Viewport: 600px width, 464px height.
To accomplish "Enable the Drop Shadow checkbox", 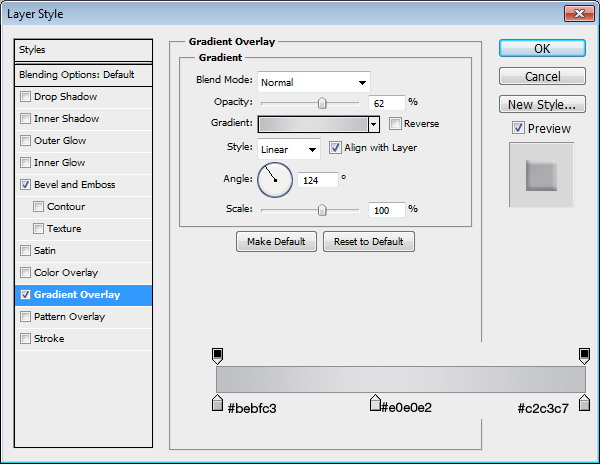I will point(26,97).
